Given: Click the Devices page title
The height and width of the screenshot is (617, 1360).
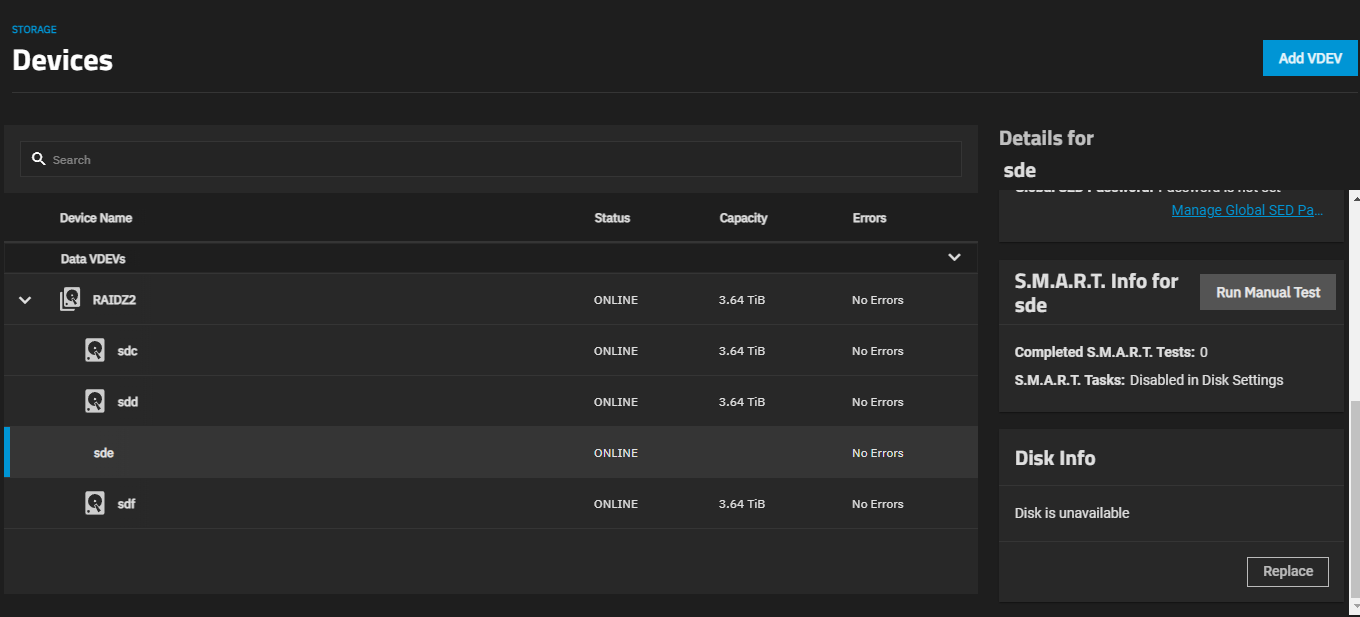Looking at the screenshot, I should (62, 60).
